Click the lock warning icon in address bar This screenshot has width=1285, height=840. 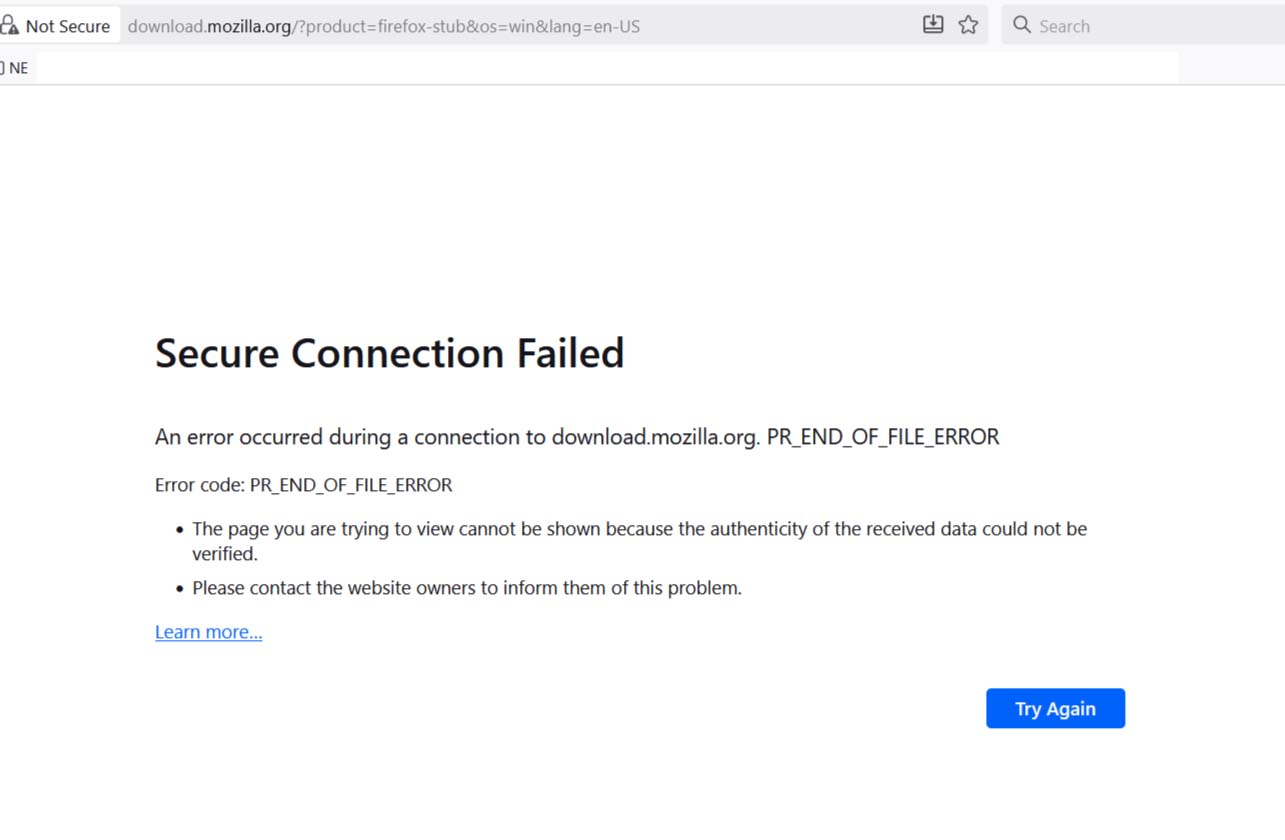pyautogui.click(x=9, y=25)
